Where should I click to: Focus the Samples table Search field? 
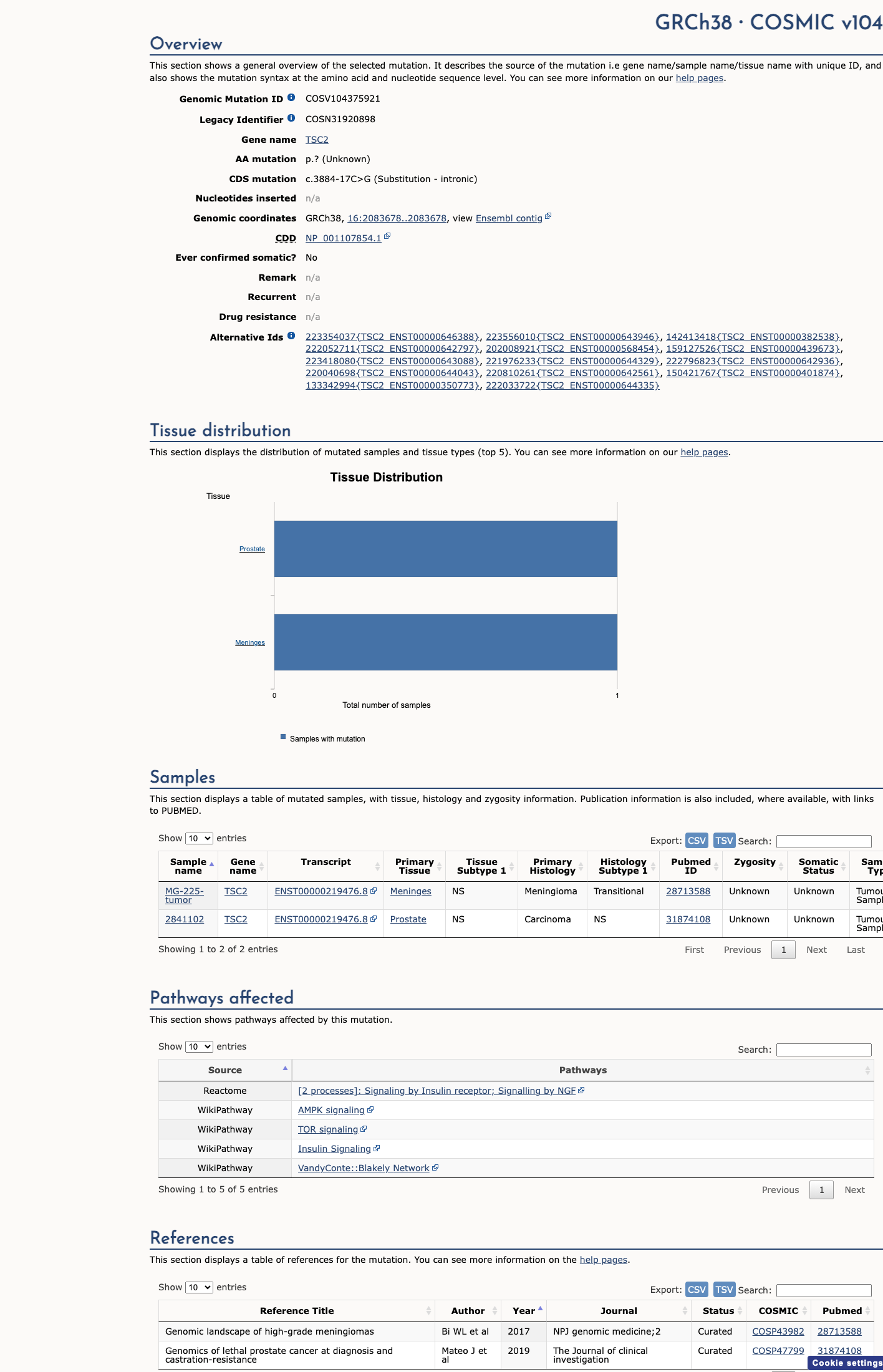[824, 841]
